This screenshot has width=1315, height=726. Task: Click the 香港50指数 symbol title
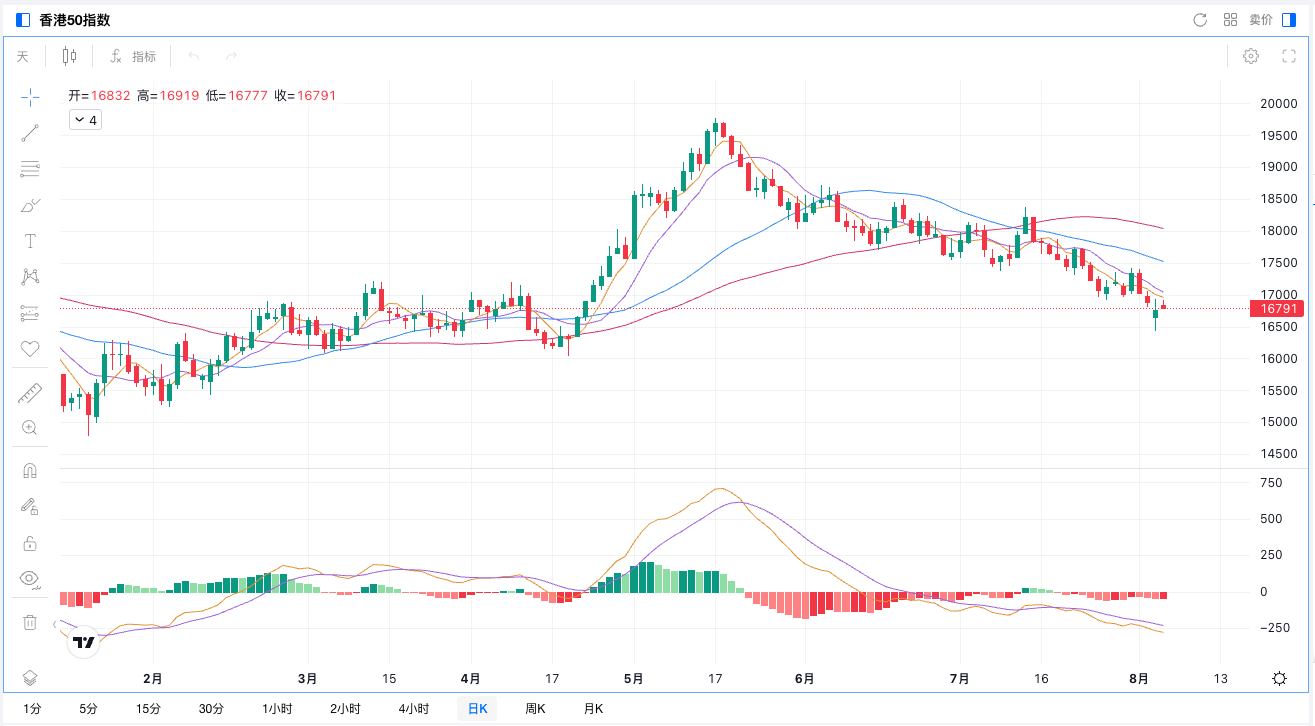[75, 20]
